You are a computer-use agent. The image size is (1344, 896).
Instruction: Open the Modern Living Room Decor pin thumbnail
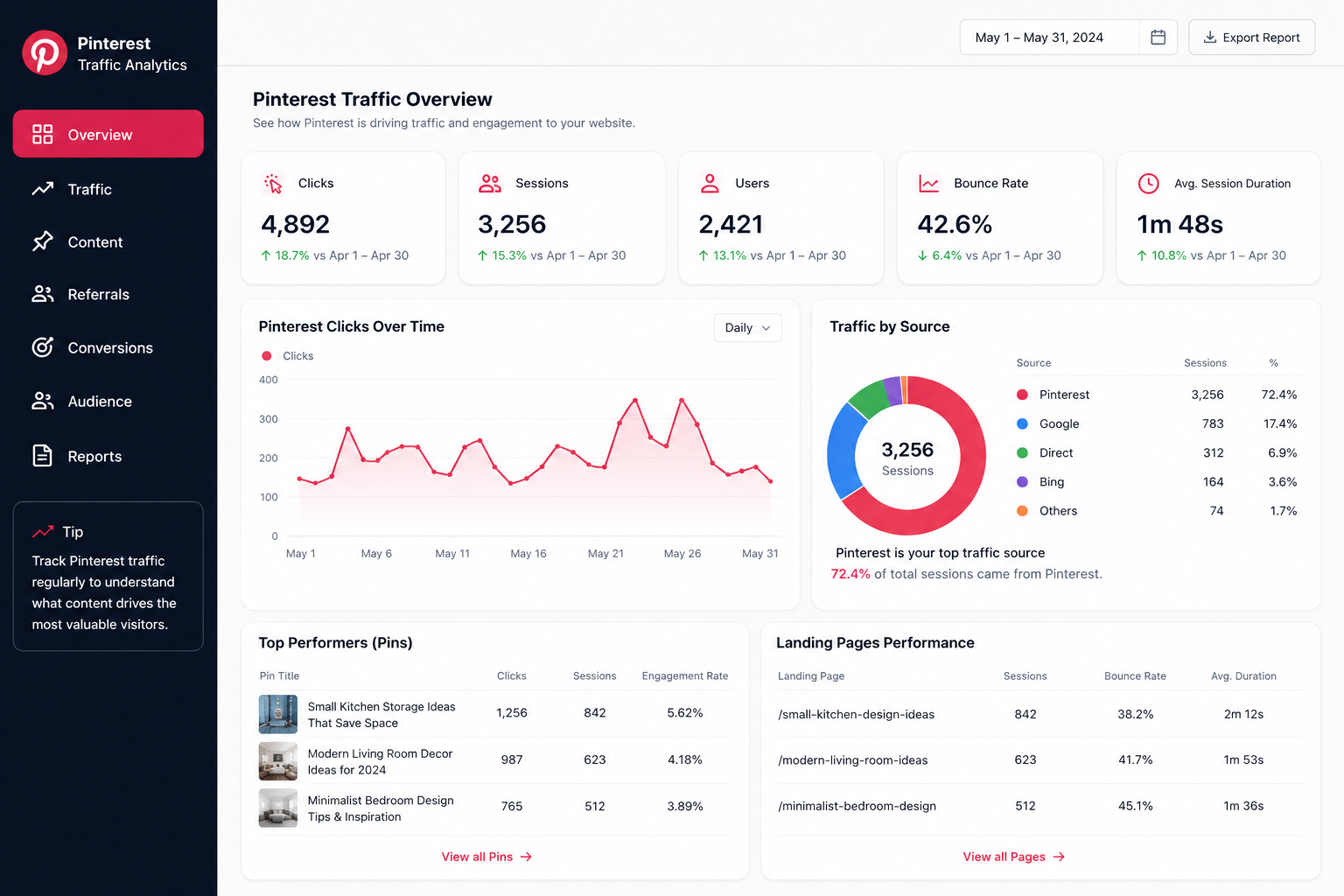pos(278,761)
